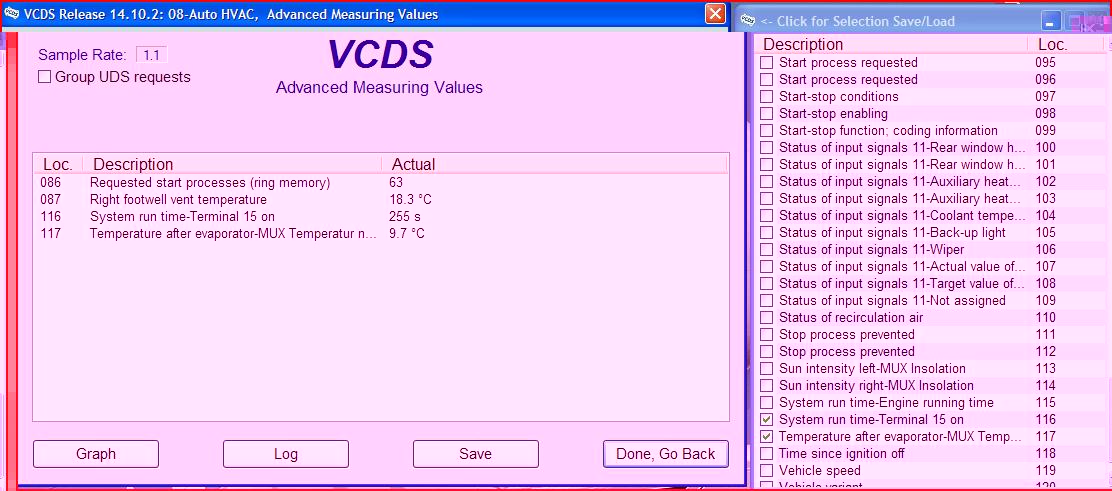Check the Start-stop enabling box
1112x491 pixels.
(767, 114)
